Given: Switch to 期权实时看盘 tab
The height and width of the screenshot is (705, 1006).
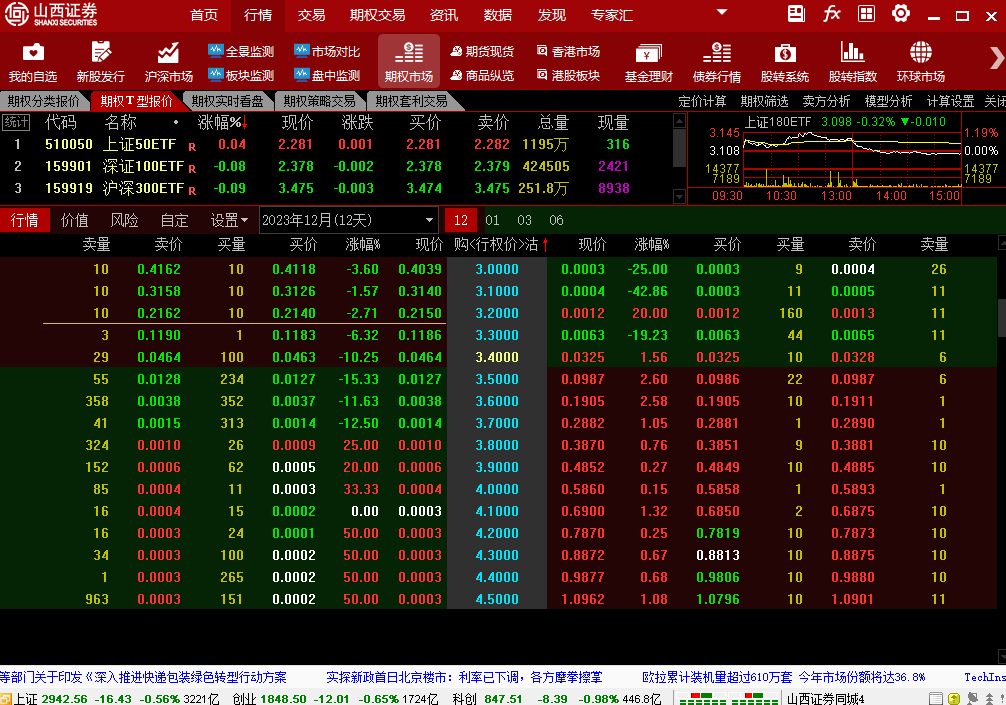Looking at the screenshot, I should pyautogui.click(x=227, y=101).
